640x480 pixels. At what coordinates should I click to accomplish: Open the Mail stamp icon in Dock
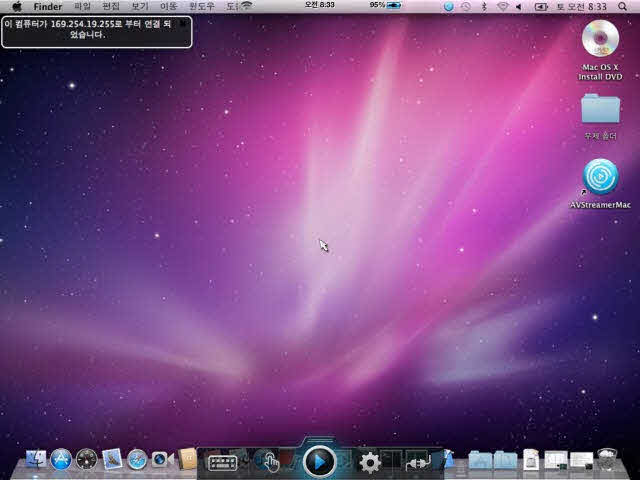[112, 459]
